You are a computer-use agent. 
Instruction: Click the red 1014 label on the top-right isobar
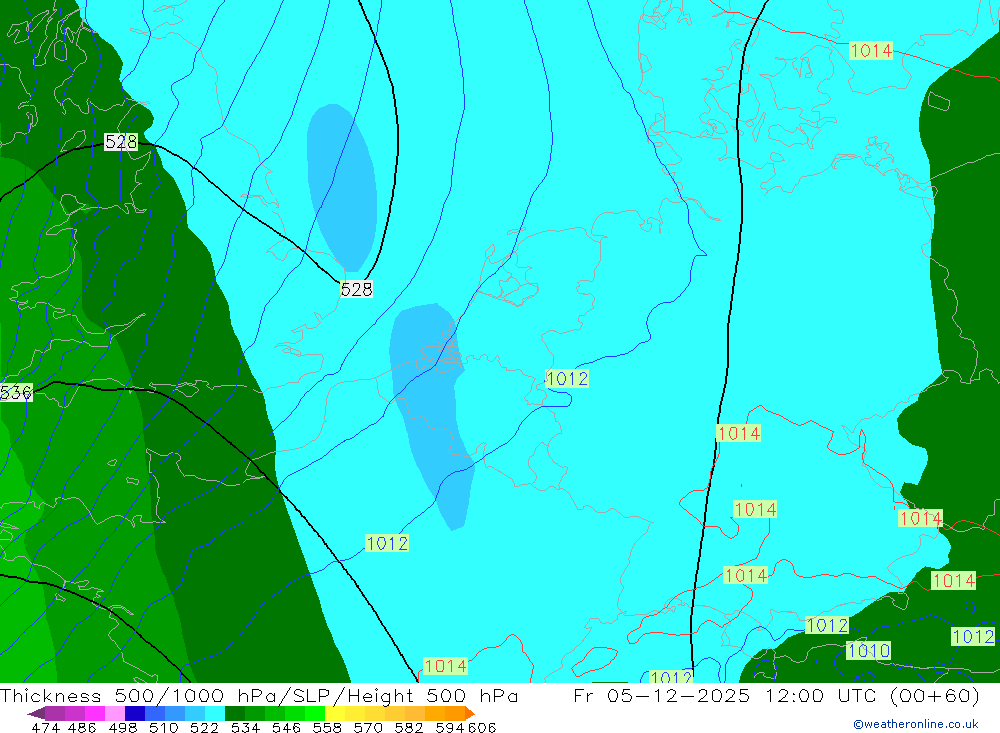click(871, 50)
